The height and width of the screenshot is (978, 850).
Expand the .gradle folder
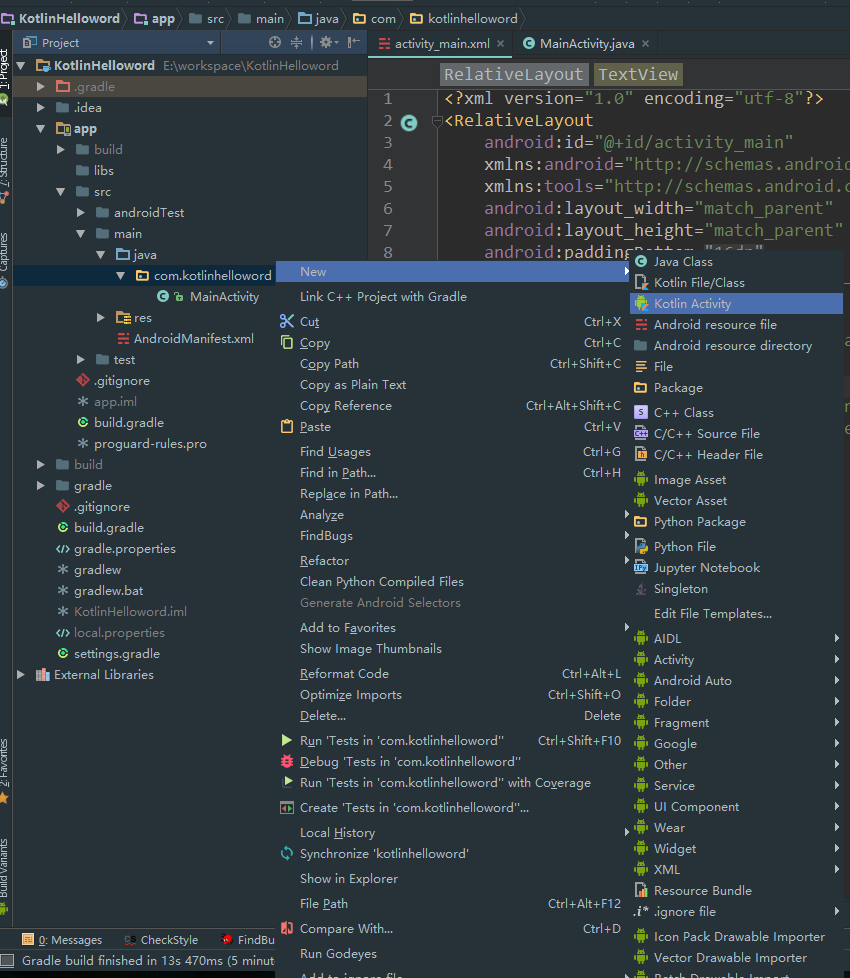pyautogui.click(x=41, y=86)
